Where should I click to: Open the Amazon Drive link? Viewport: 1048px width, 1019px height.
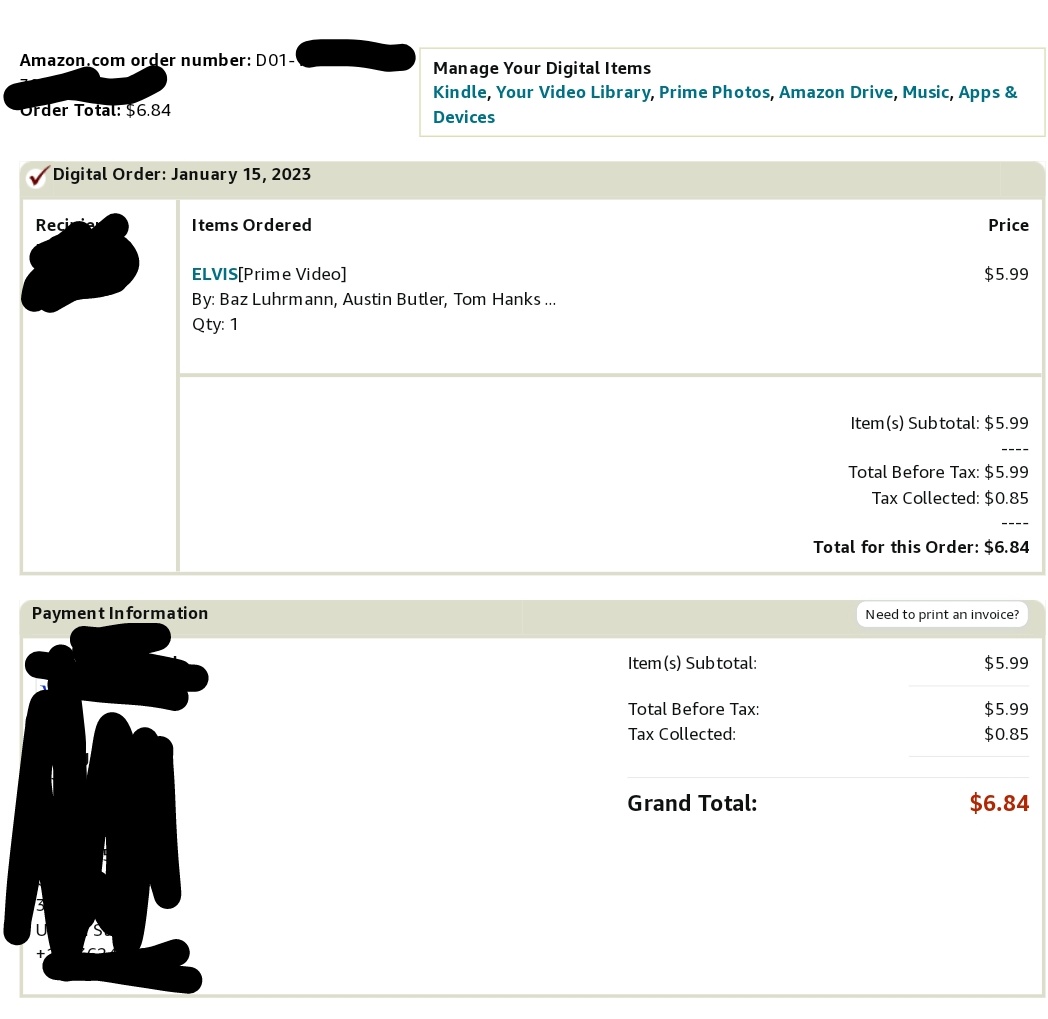click(836, 92)
